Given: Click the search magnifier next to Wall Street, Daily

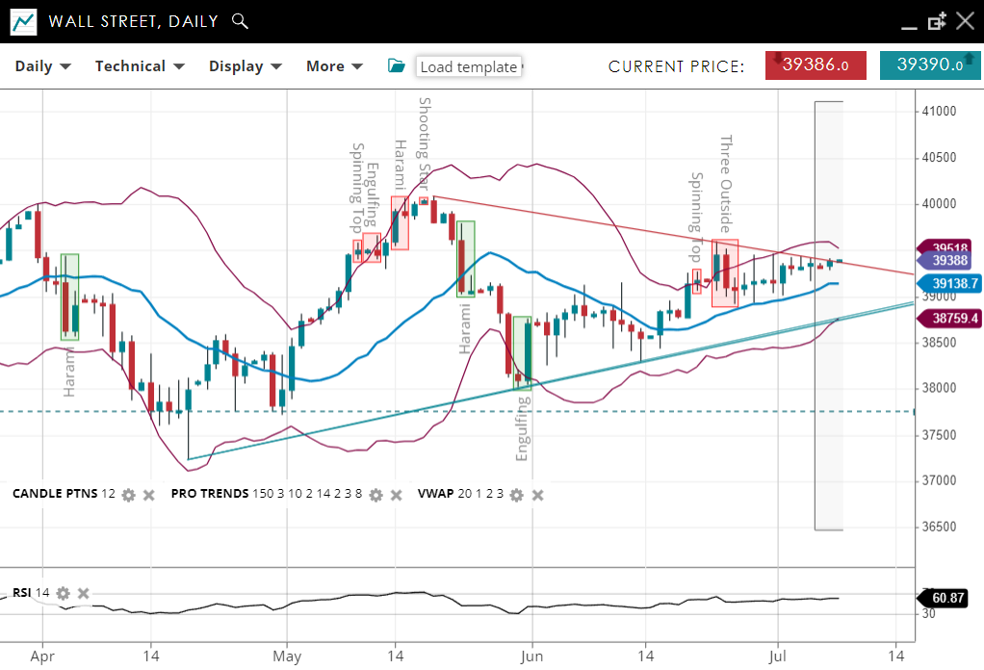Looking at the screenshot, I should [240, 21].
